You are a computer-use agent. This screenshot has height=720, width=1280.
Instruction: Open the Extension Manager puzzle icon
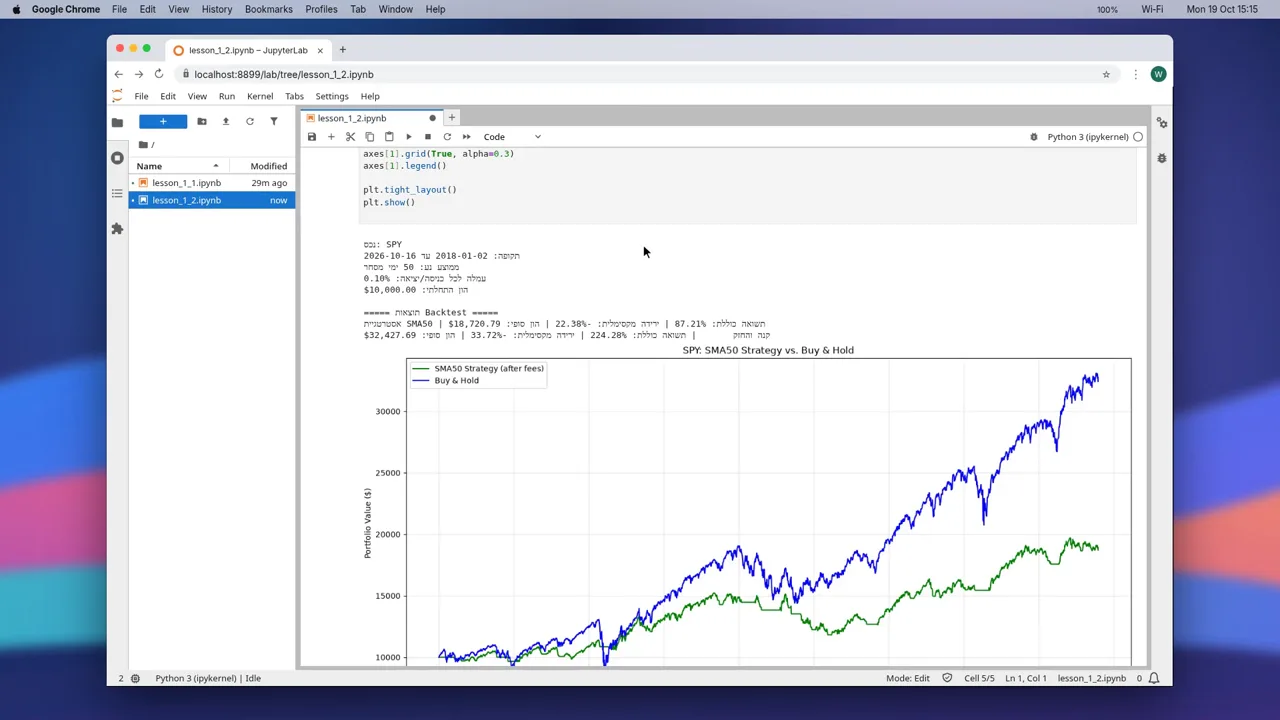point(117,229)
